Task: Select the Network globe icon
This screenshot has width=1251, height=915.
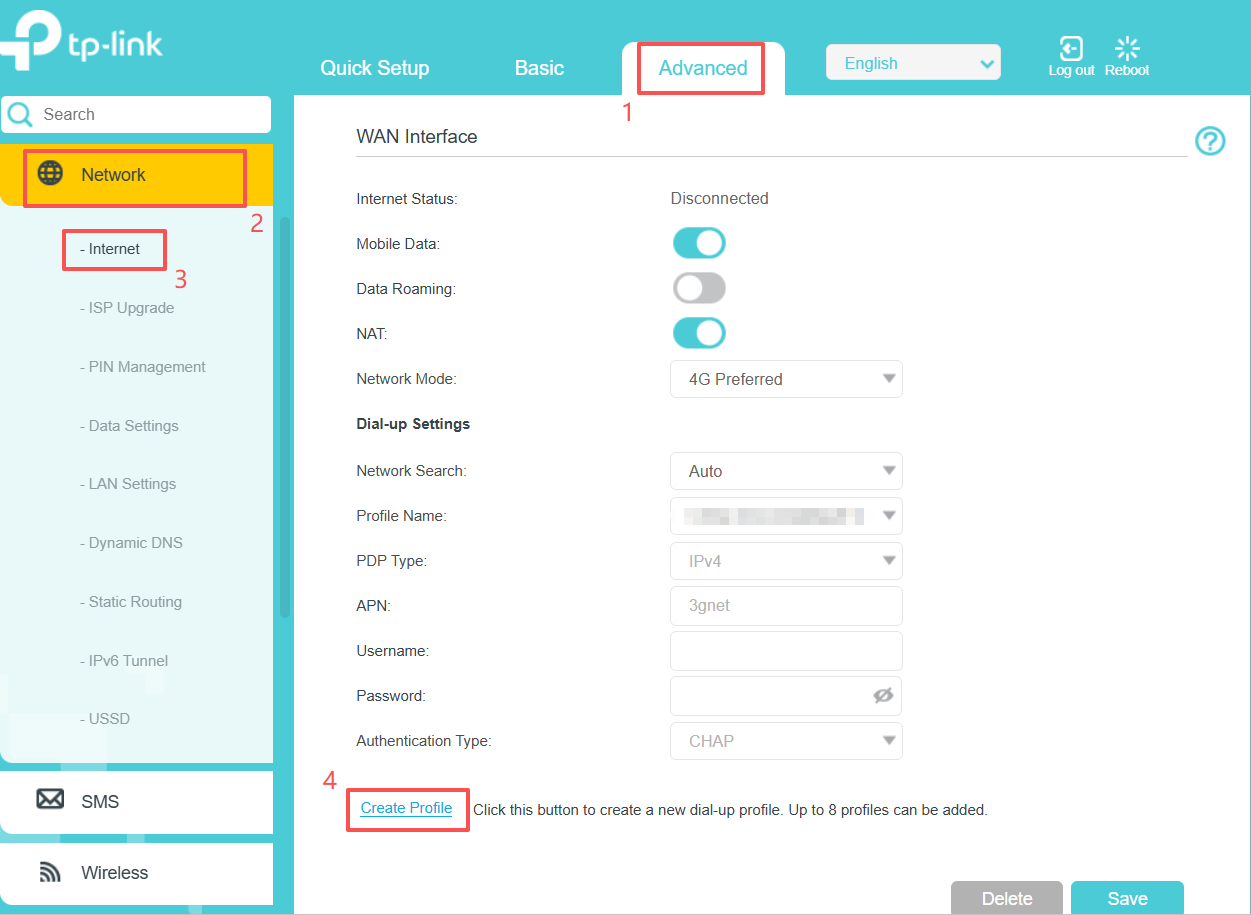Action: 49,174
